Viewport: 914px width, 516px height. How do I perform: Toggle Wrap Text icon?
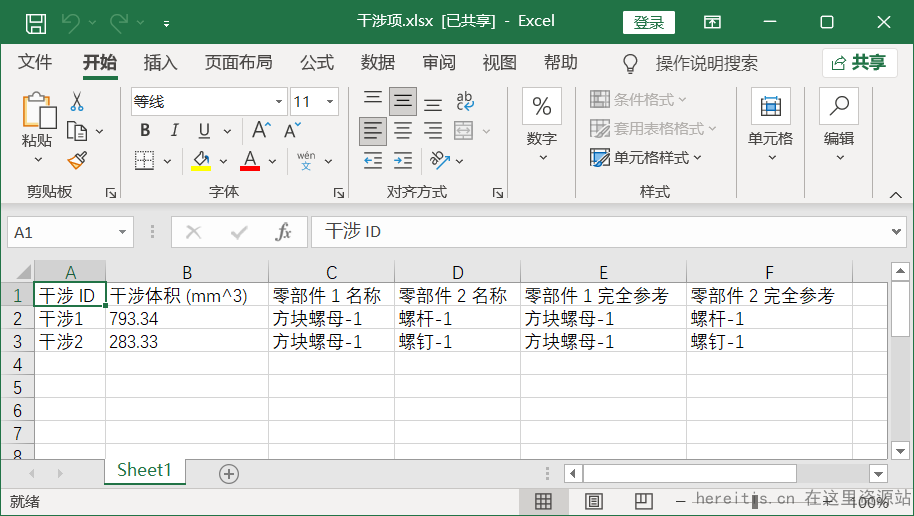[465, 101]
